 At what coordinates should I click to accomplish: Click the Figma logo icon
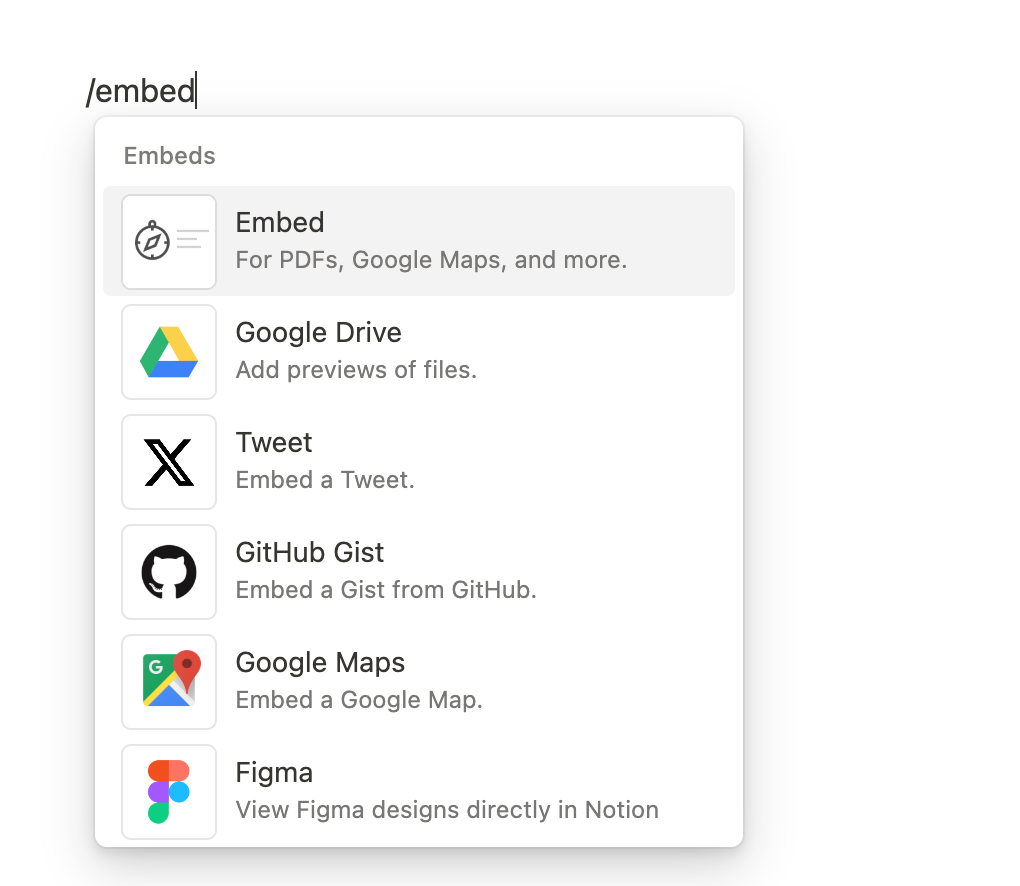pyautogui.click(x=168, y=791)
